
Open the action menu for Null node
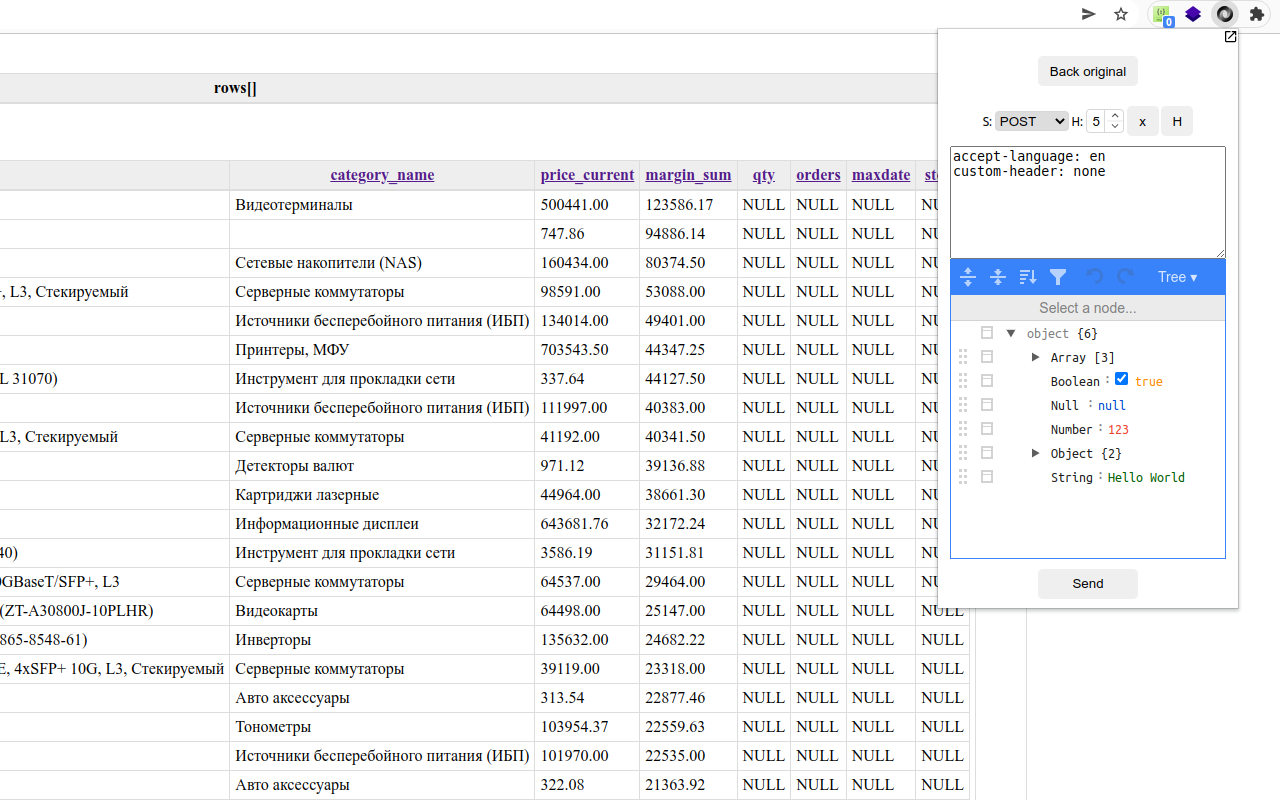[x=987, y=405]
